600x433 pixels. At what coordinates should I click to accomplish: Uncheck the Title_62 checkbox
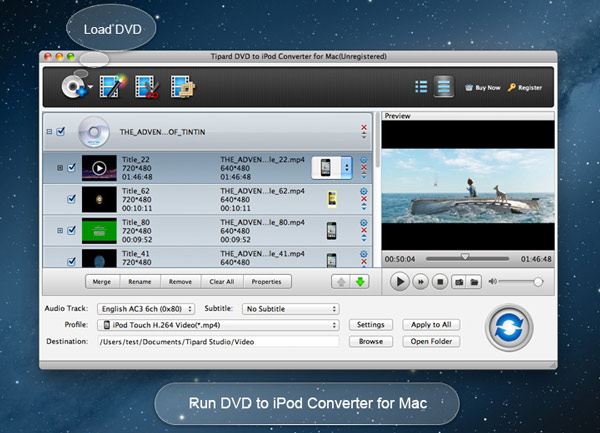pos(72,199)
